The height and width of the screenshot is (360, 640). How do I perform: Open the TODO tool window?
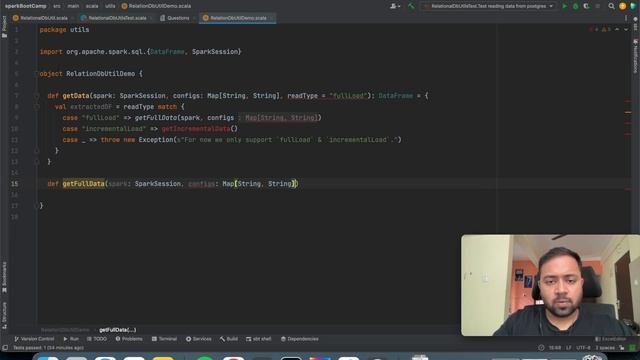point(97,339)
